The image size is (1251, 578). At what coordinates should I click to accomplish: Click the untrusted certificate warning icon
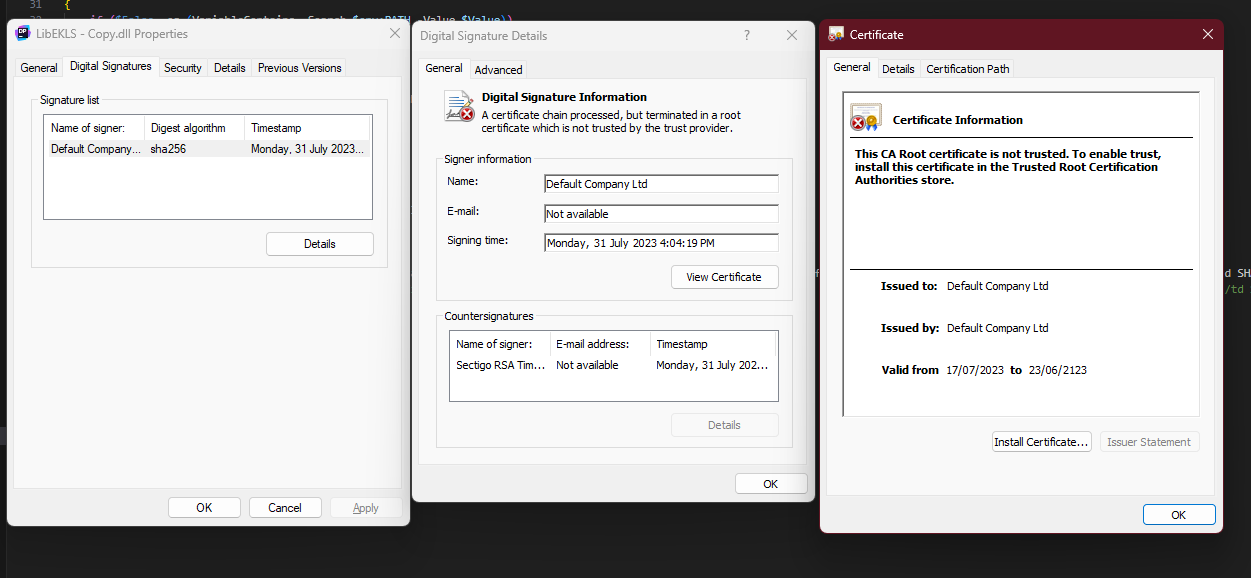[865, 118]
